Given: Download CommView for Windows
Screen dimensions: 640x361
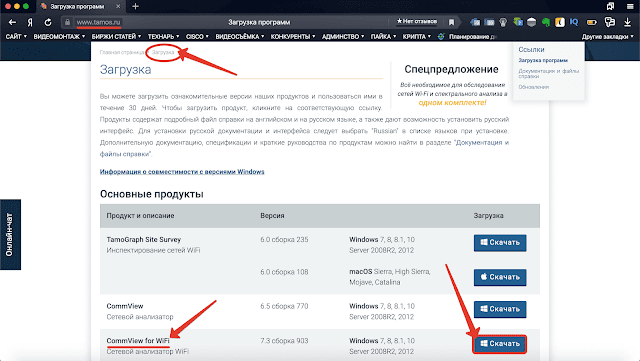Looking at the screenshot, I should point(500,309).
